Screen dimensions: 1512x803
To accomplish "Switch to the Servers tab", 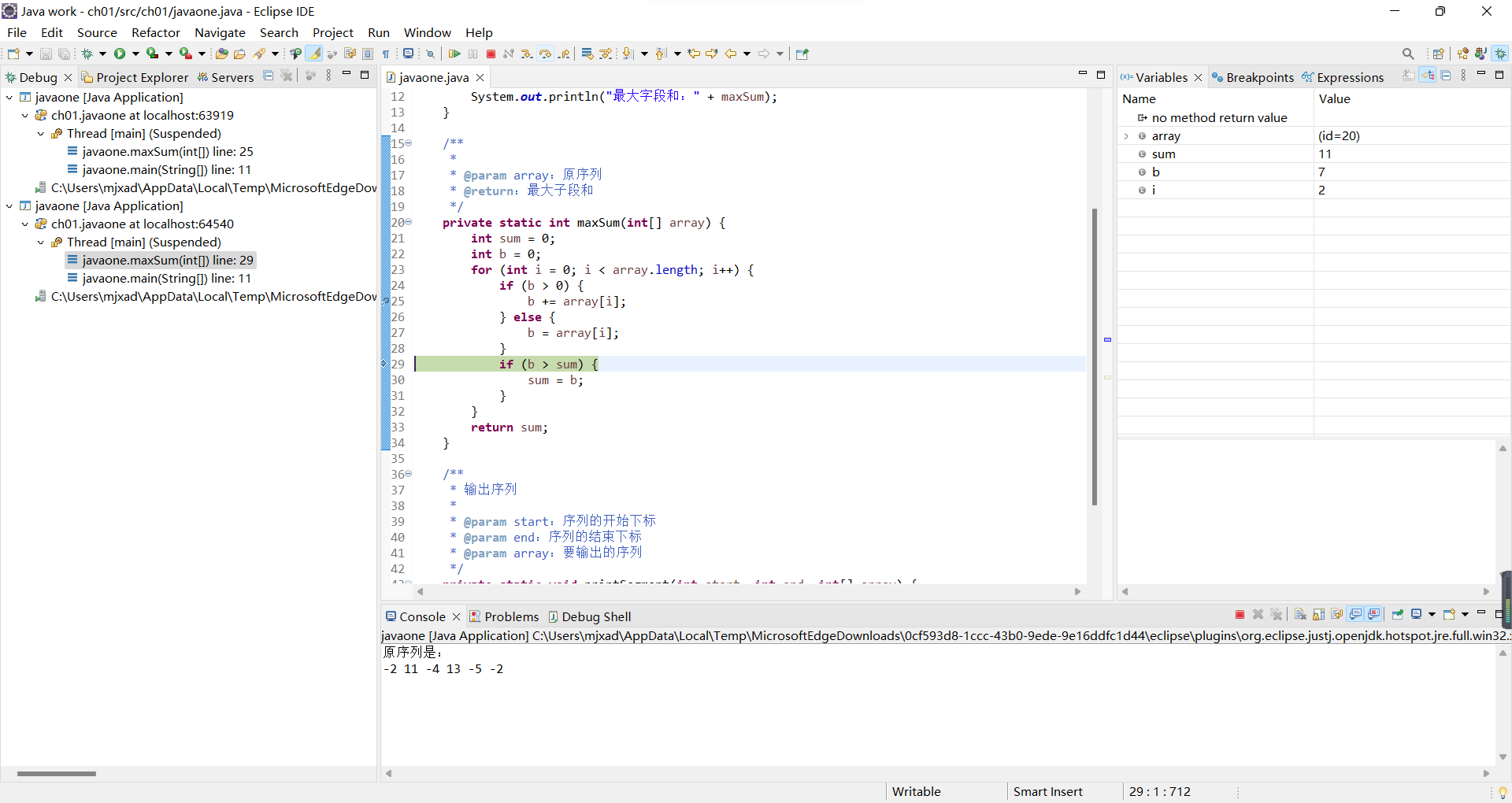I will coord(225,77).
